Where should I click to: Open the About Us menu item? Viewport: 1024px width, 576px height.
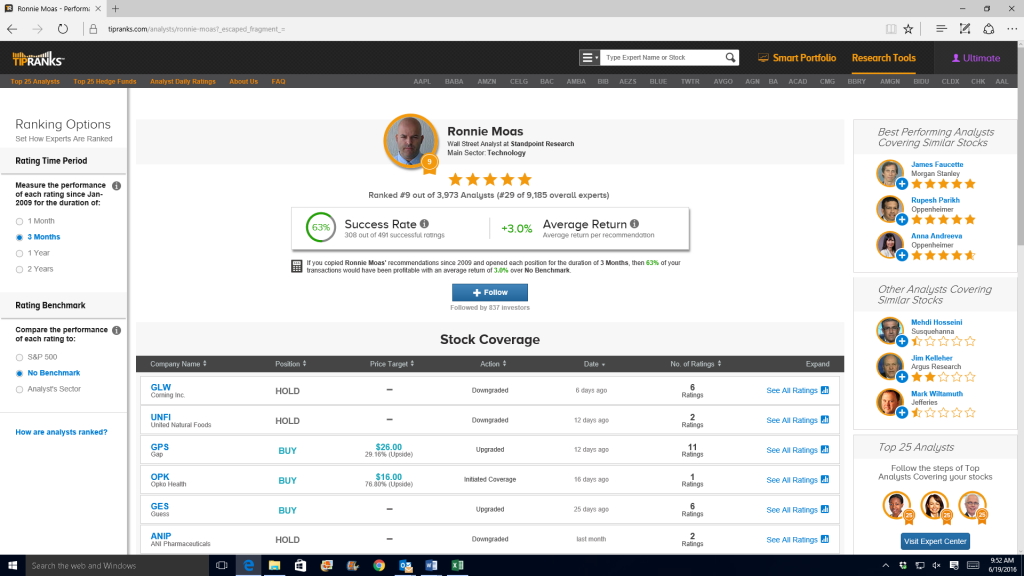point(244,82)
